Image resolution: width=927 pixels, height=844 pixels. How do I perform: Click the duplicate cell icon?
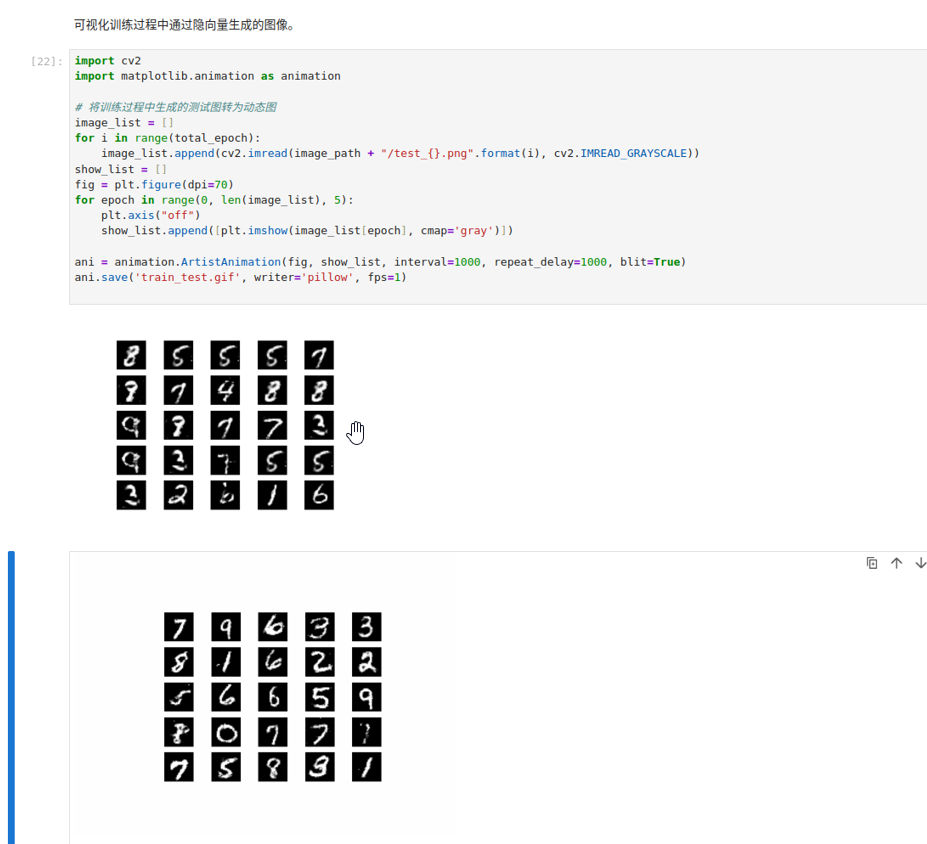[x=872, y=563]
